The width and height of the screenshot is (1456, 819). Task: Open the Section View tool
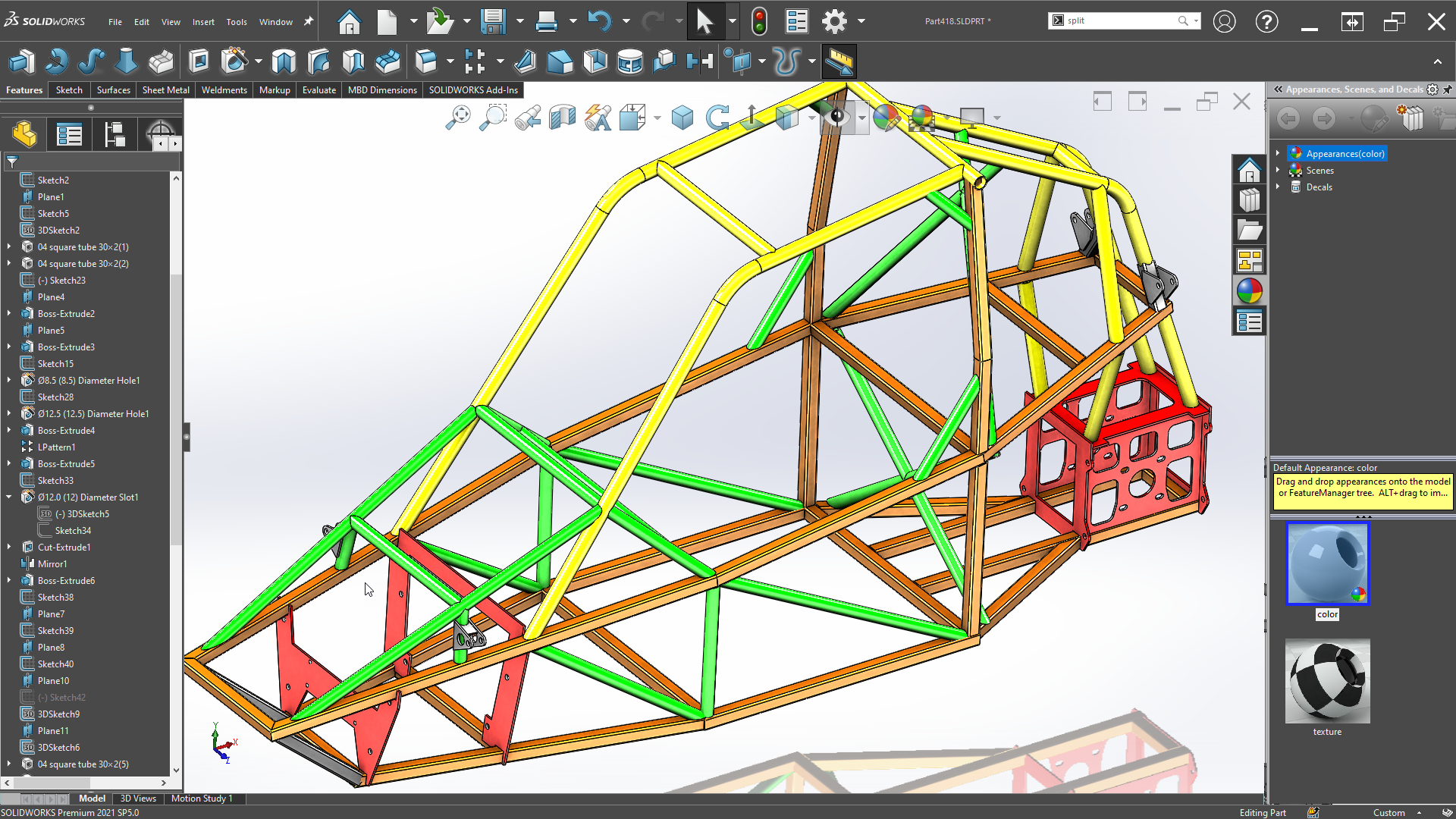click(563, 118)
